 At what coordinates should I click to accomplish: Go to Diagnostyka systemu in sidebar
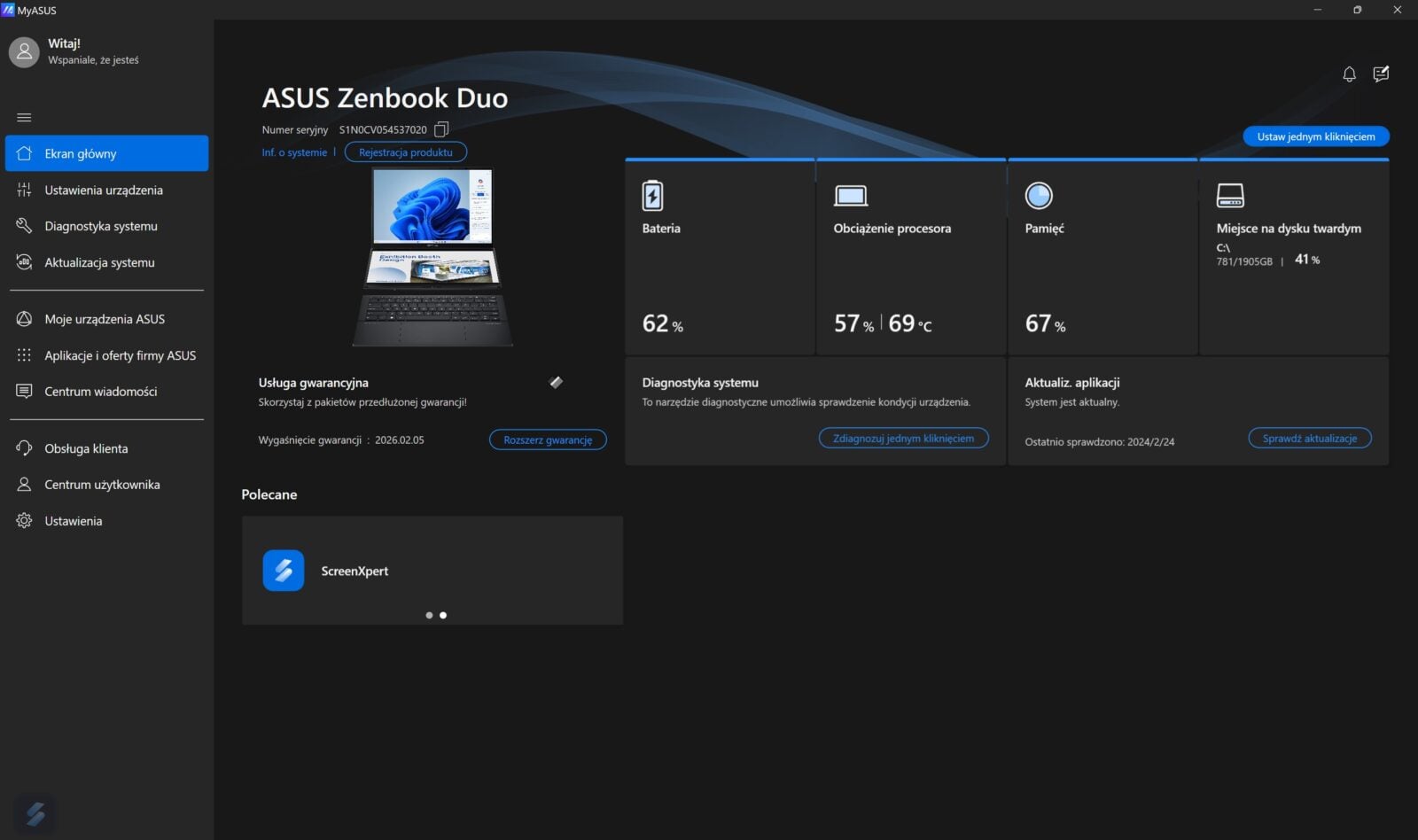106,226
